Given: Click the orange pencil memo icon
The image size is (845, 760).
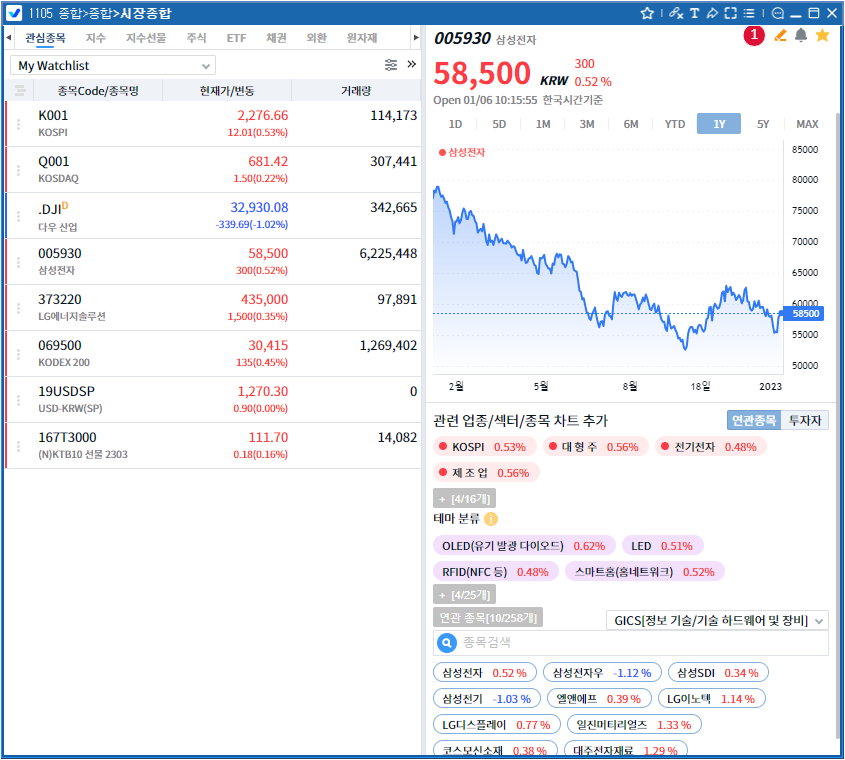Looking at the screenshot, I should tap(781, 36).
